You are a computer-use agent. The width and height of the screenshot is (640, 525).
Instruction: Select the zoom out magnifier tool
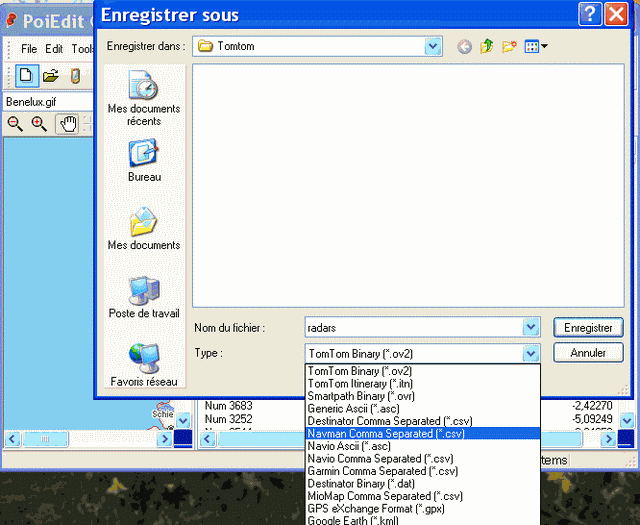(15, 124)
